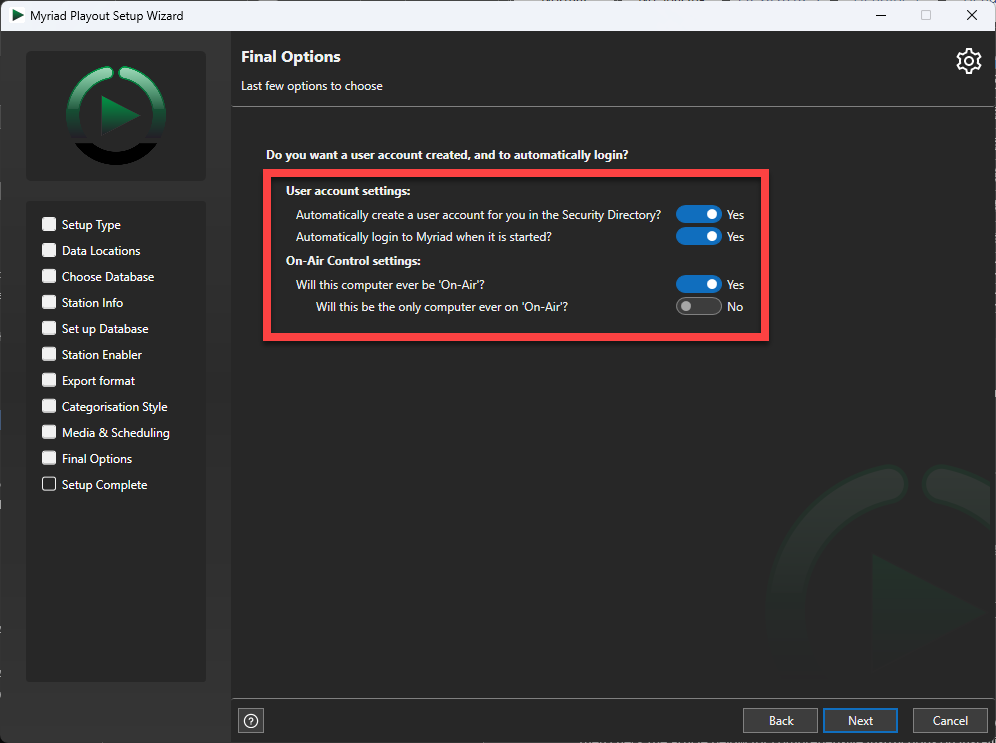Select the 'Station Info' step label
The image size is (996, 743).
click(x=92, y=303)
